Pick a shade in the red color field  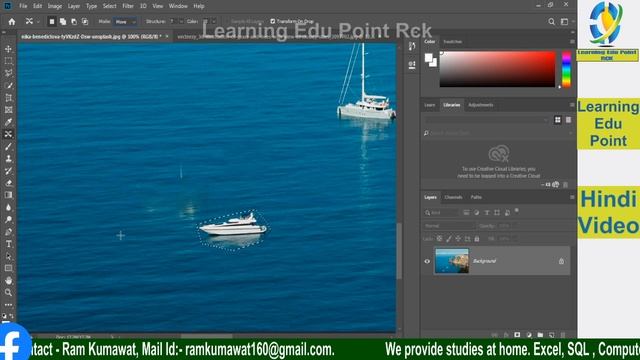[497, 69]
